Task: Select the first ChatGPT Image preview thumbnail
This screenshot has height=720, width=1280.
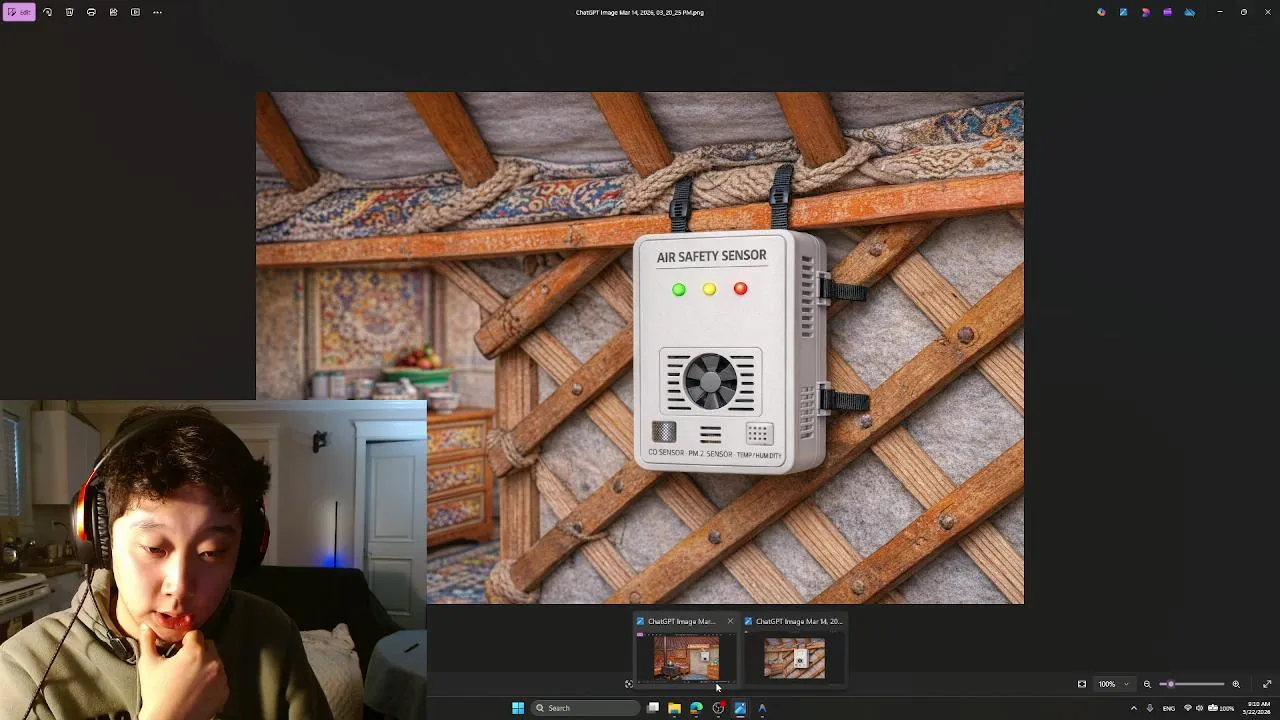Action: coord(686,658)
